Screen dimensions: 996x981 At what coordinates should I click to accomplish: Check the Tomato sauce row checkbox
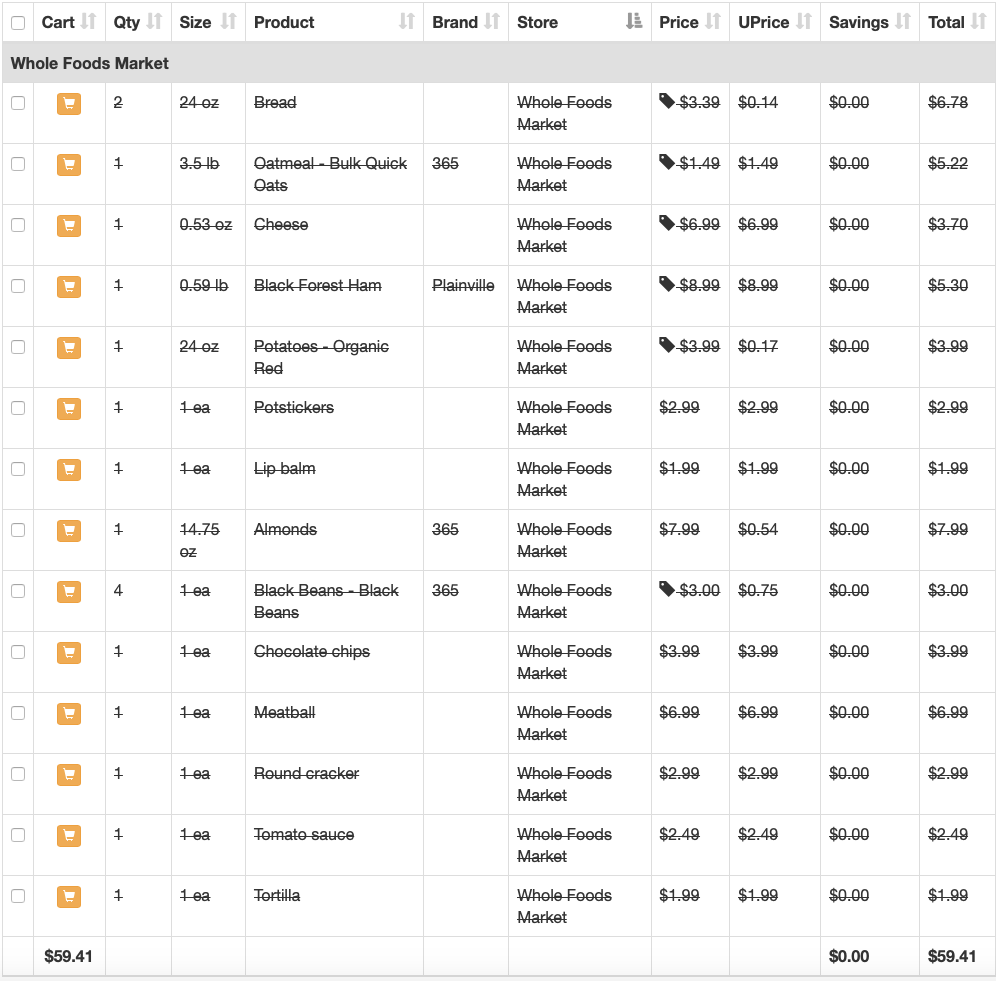pyautogui.click(x=18, y=835)
